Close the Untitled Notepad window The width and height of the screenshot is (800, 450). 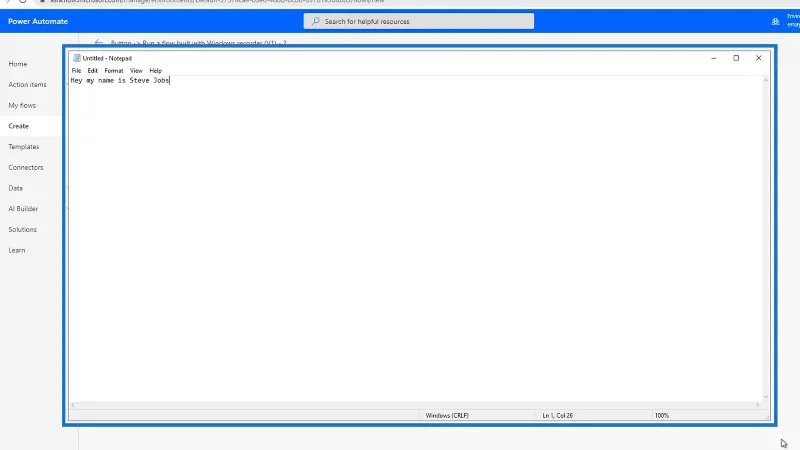[758, 58]
